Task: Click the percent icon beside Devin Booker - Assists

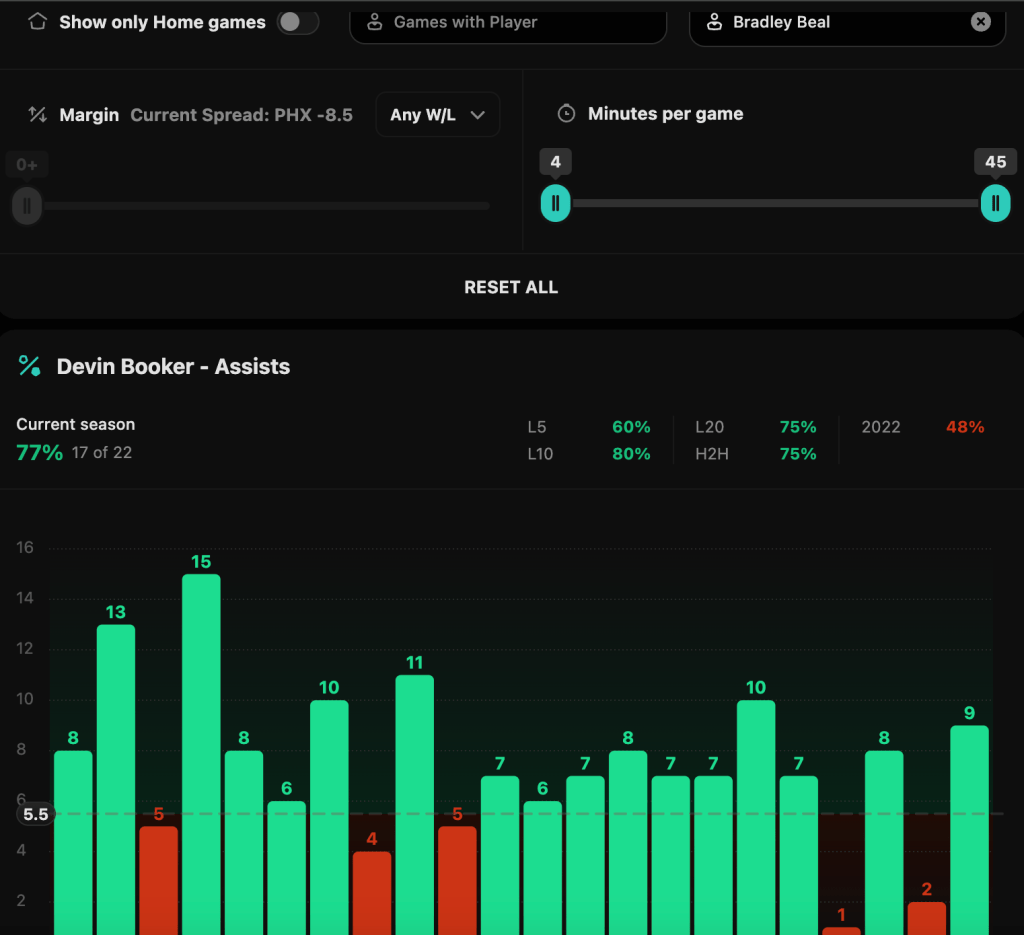Action: [30, 367]
